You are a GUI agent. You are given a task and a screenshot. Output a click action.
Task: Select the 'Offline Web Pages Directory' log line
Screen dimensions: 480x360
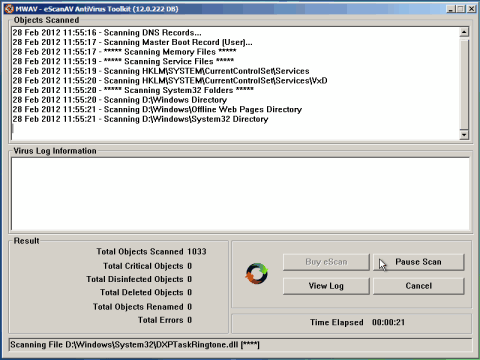pyautogui.click(x=157, y=110)
